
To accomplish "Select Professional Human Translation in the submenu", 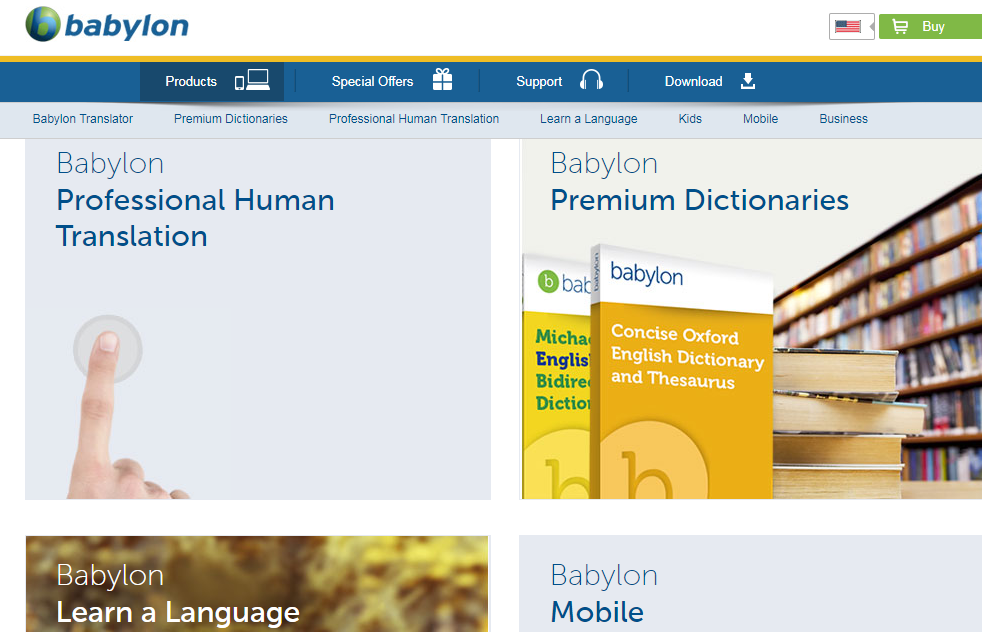I will (414, 119).
